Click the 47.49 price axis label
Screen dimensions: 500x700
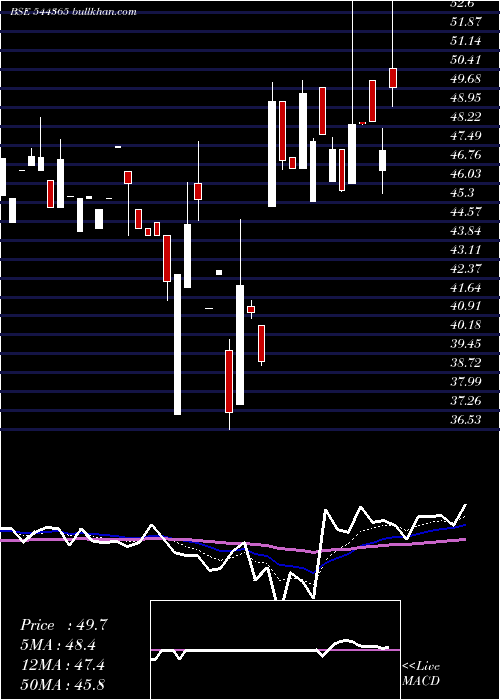pyautogui.click(x=465, y=136)
